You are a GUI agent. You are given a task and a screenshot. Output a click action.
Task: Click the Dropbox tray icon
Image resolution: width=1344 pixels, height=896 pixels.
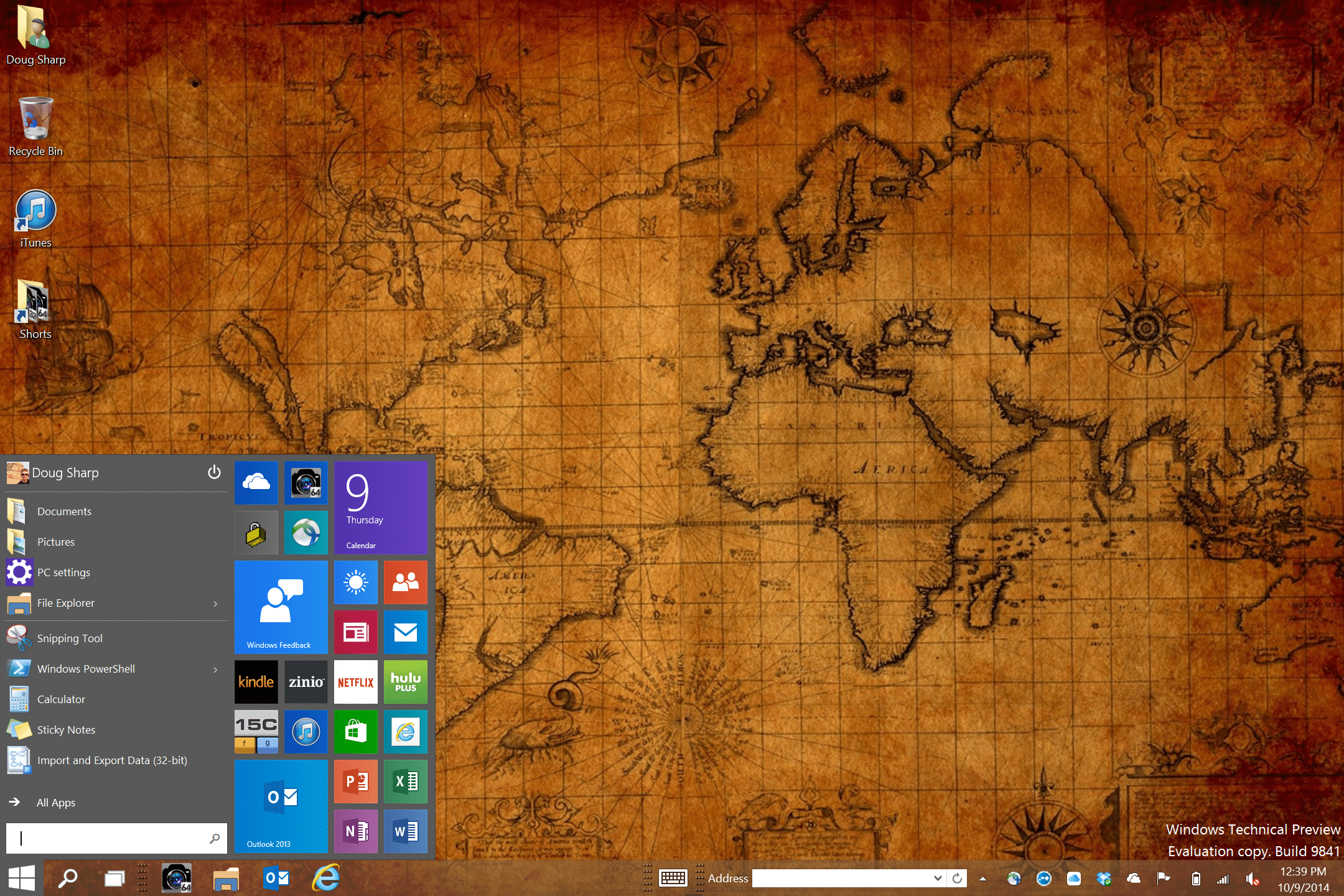[1104, 878]
